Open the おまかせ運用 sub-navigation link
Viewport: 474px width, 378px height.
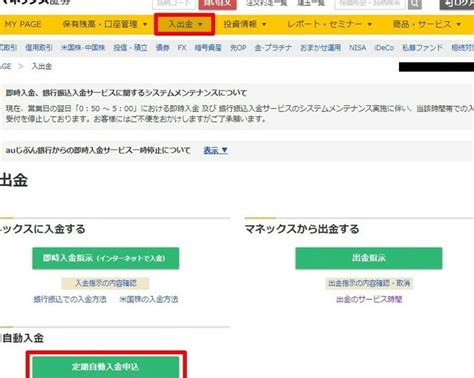320,48
